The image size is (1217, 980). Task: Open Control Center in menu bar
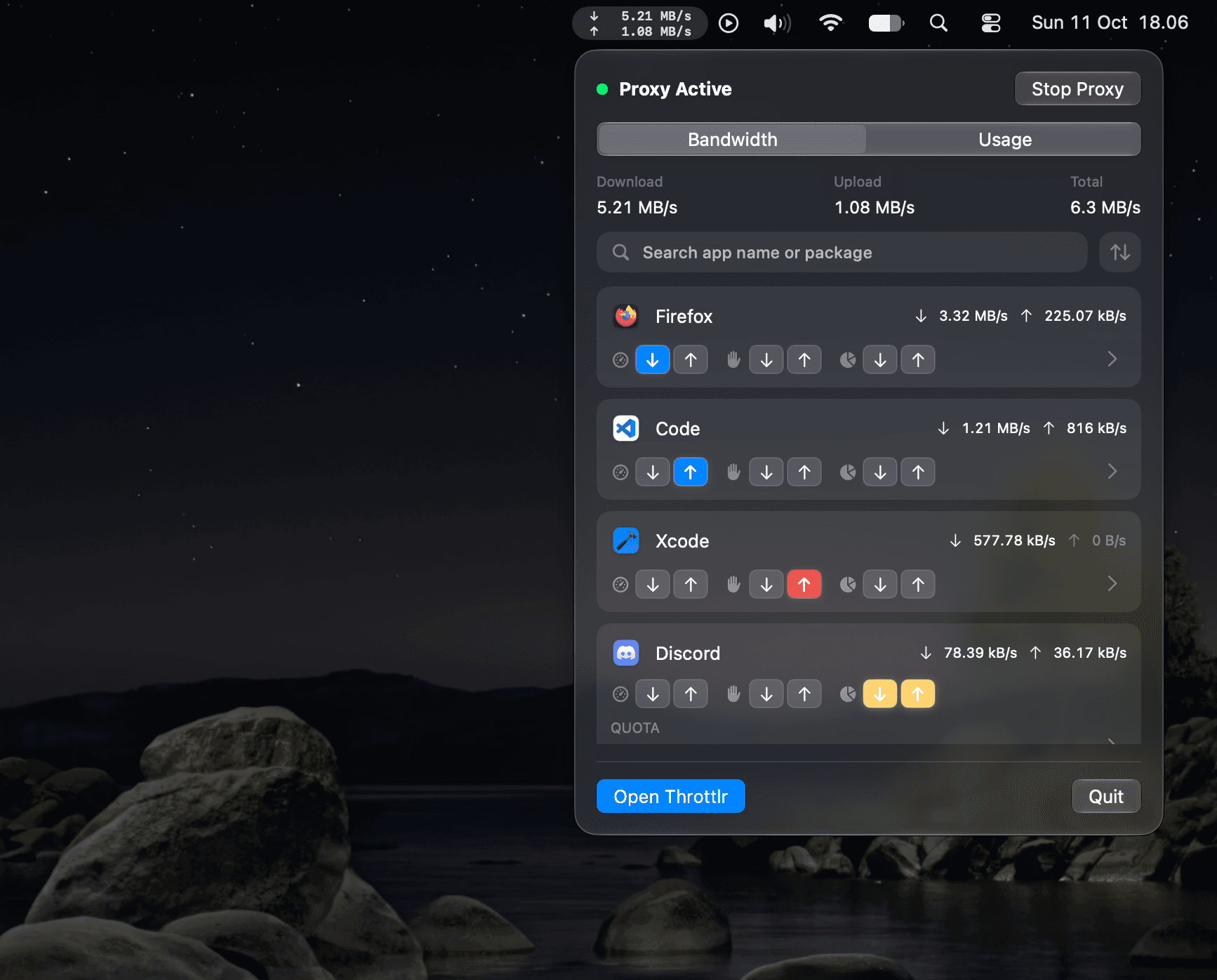(991, 23)
